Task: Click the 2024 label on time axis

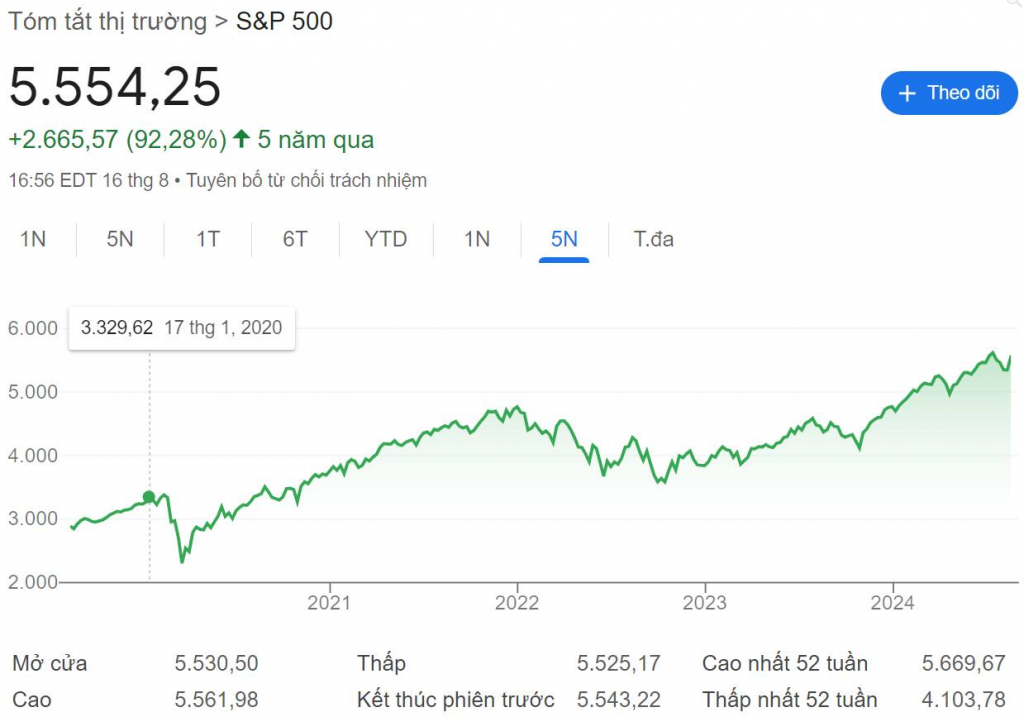Action: pos(892,603)
